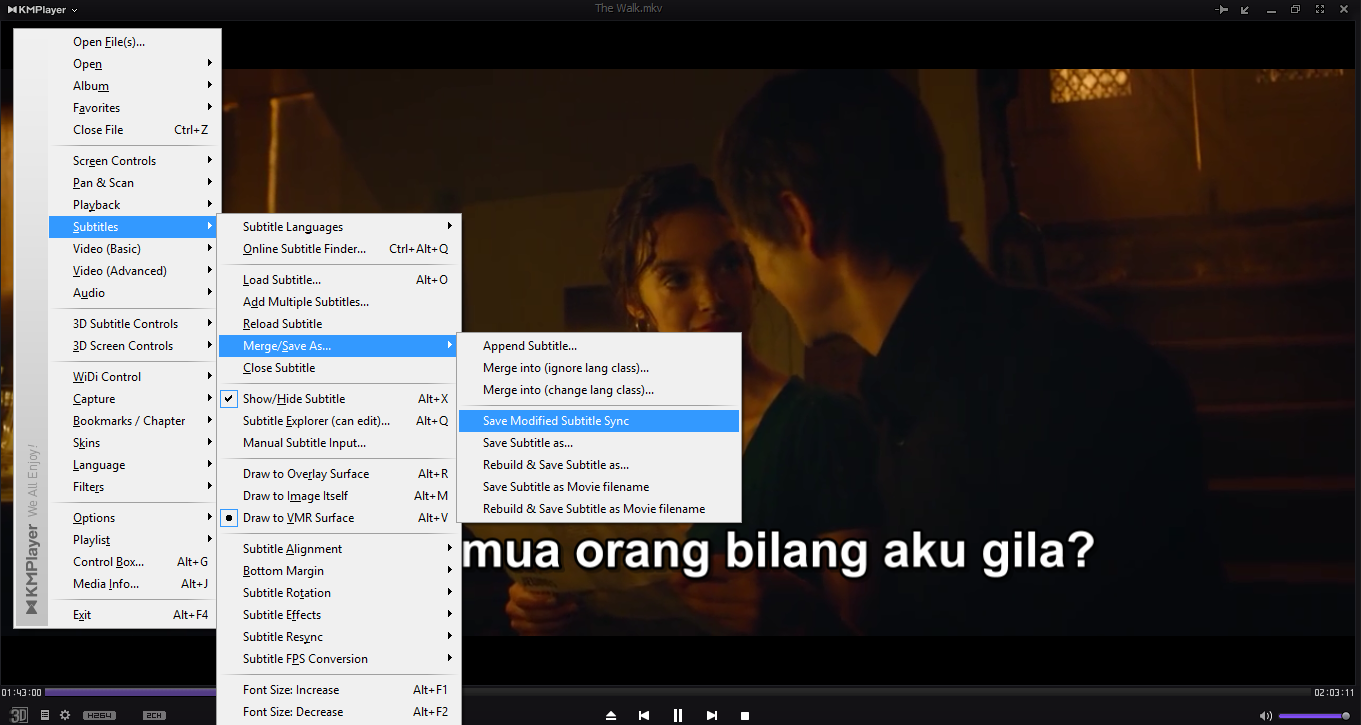1361x725 pixels.
Task: Switch to fullscreen with the title bar icon
Action: click(1320, 9)
